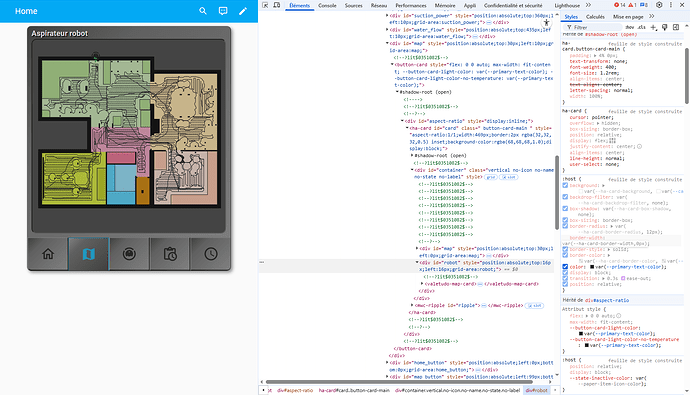The image size is (690, 395).
Task: Click the paintbrush icon in Styles toolbar
Action: [x=665, y=27]
